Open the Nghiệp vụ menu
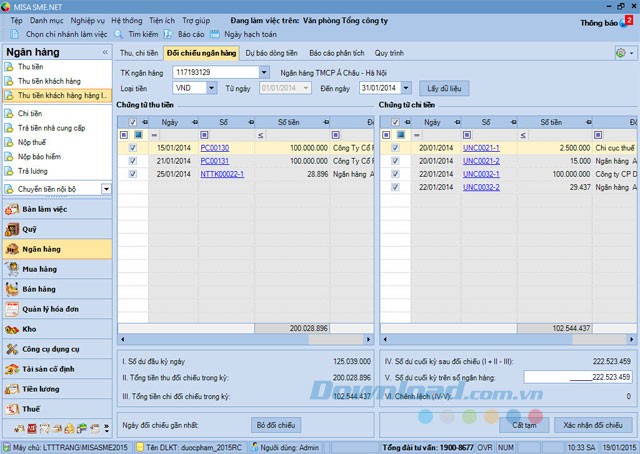The image size is (640, 454). 87,20
